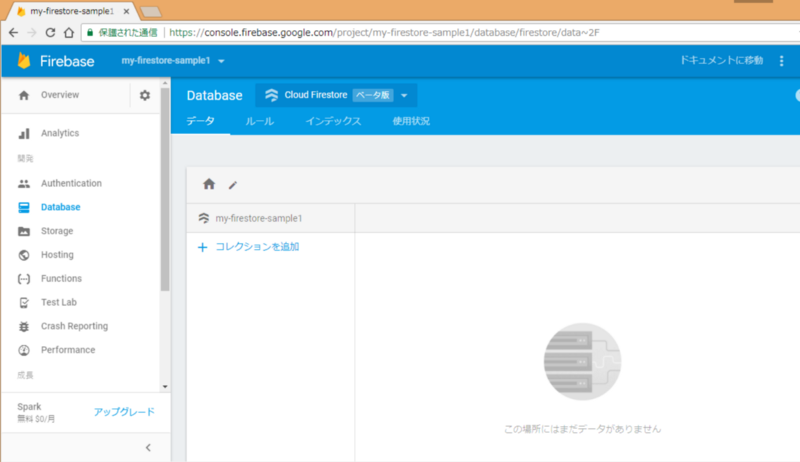Collapse the sidebar with chevron

pyautogui.click(x=148, y=448)
